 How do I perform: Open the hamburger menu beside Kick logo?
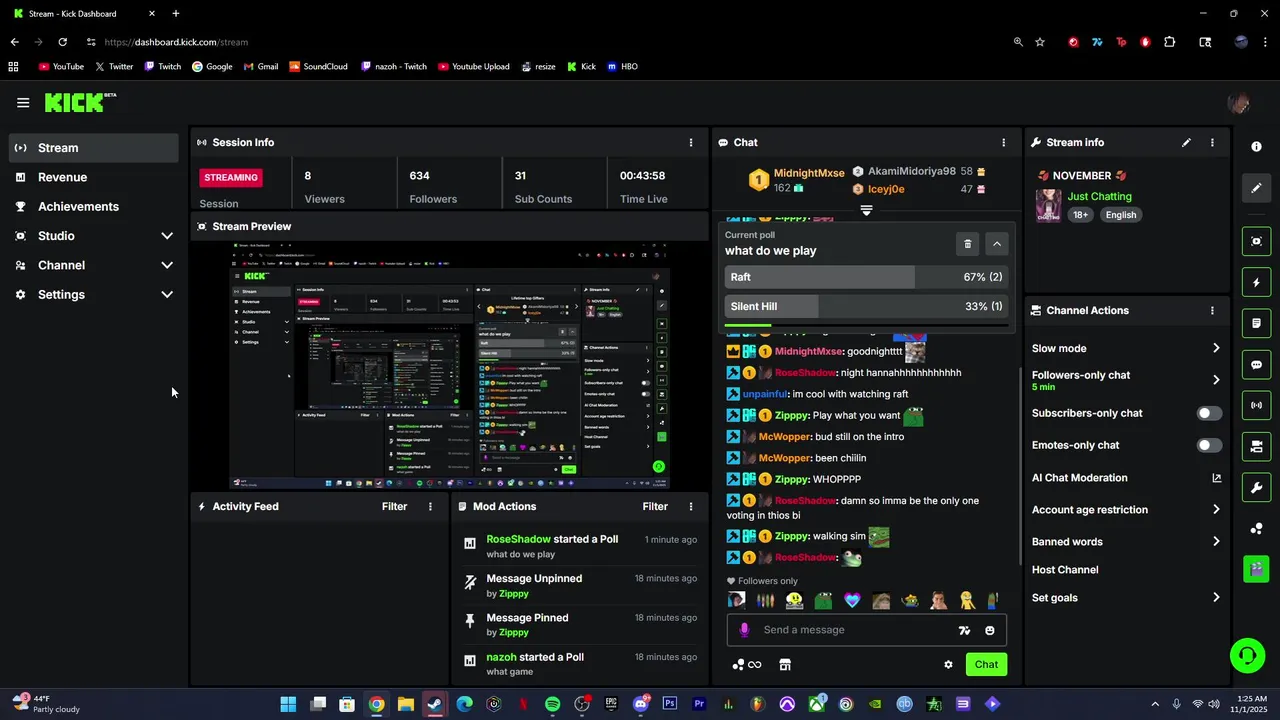23,102
